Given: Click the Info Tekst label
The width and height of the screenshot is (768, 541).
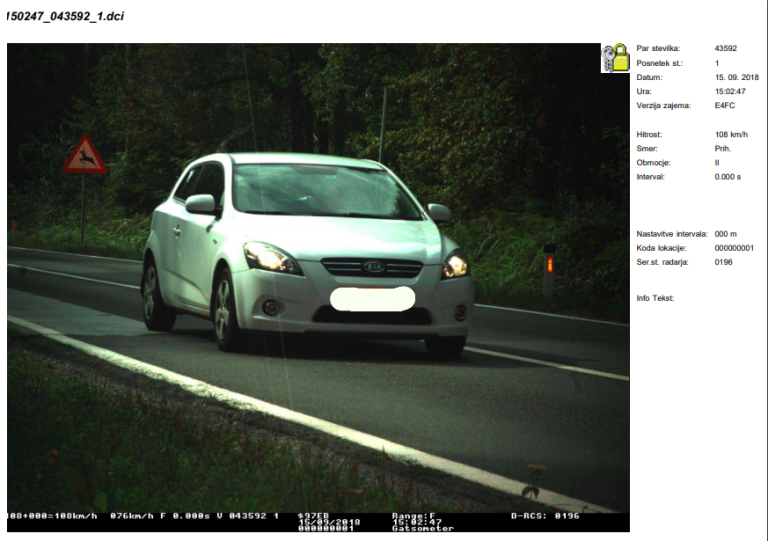Looking at the screenshot, I should (x=656, y=298).
